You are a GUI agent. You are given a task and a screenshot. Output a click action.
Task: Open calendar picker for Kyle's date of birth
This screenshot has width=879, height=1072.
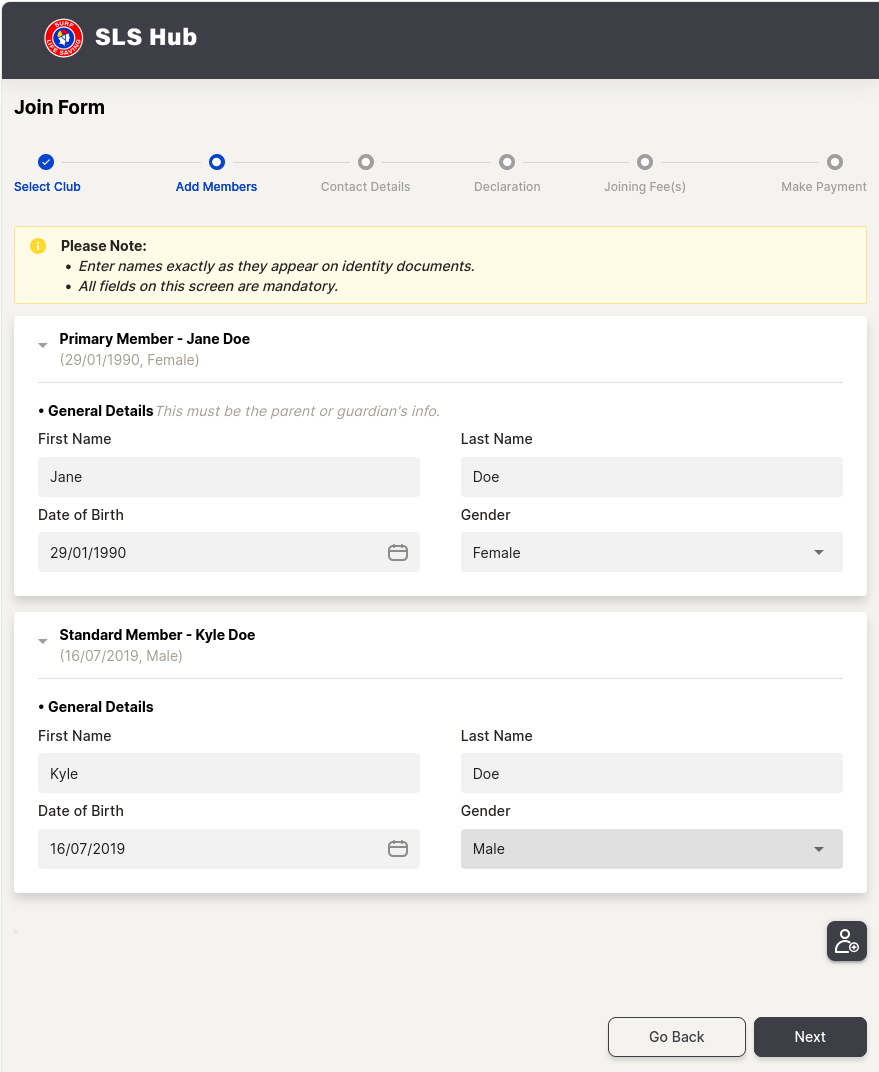point(398,848)
